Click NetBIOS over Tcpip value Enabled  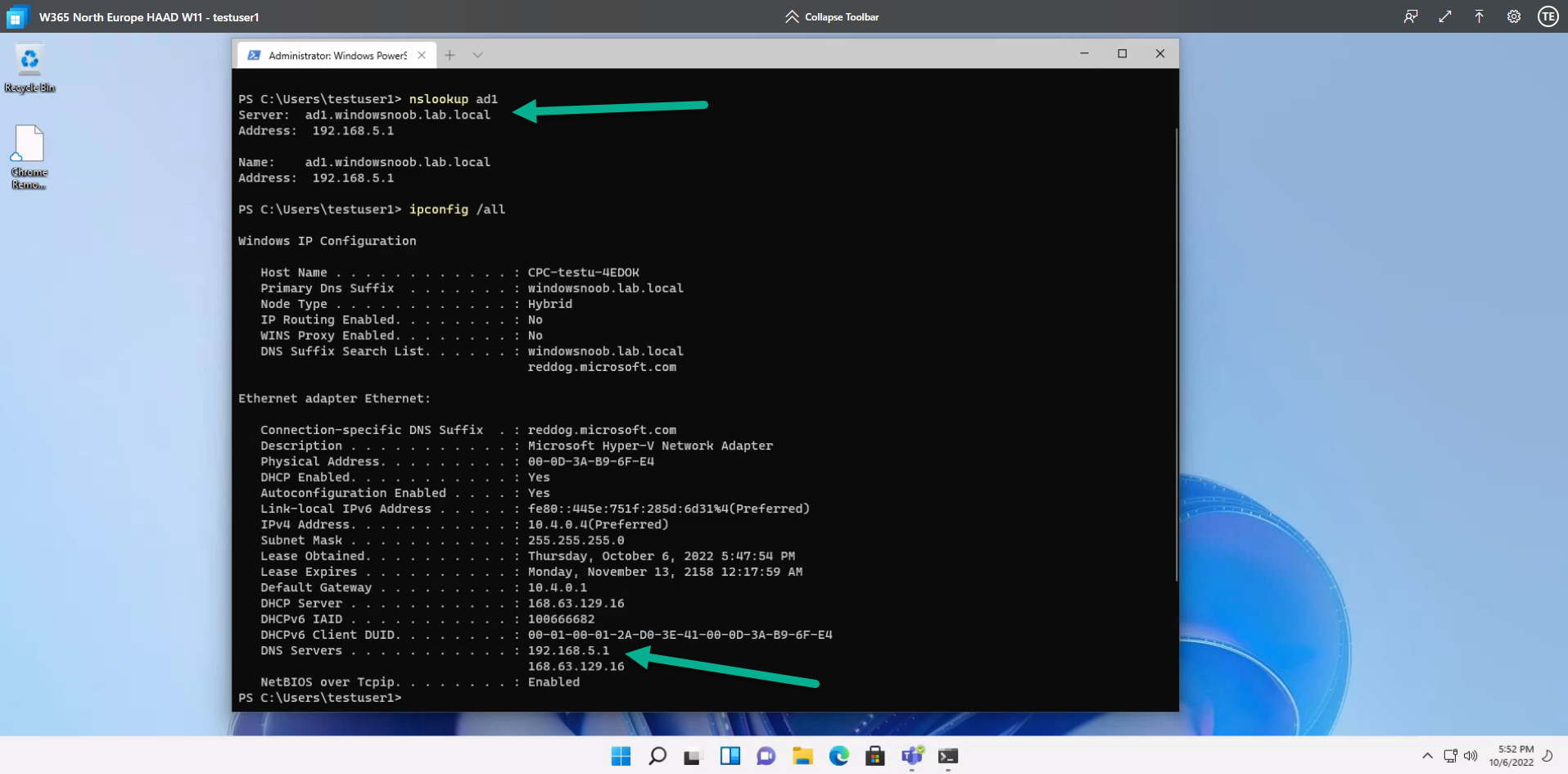pos(554,682)
